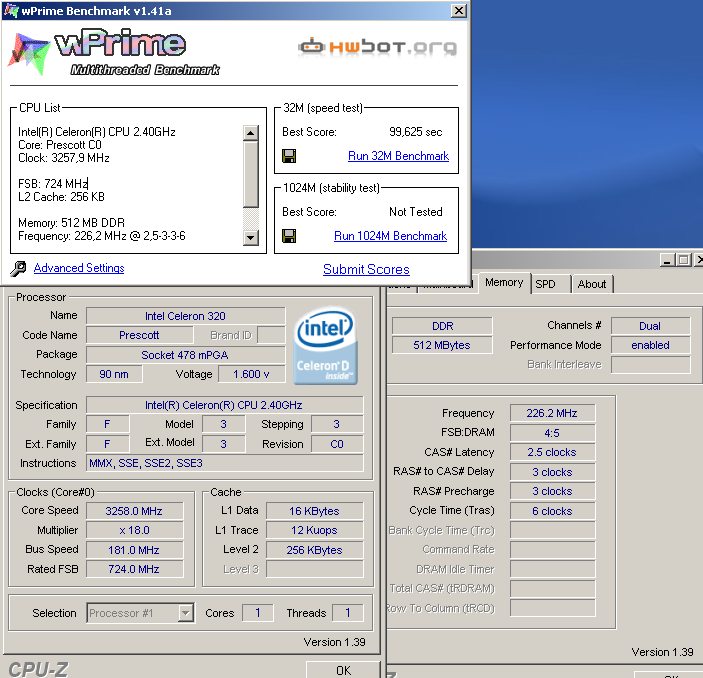Click the 'FSB: 724 MHz' line in CPU List

pyautogui.click(x=53, y=184)
